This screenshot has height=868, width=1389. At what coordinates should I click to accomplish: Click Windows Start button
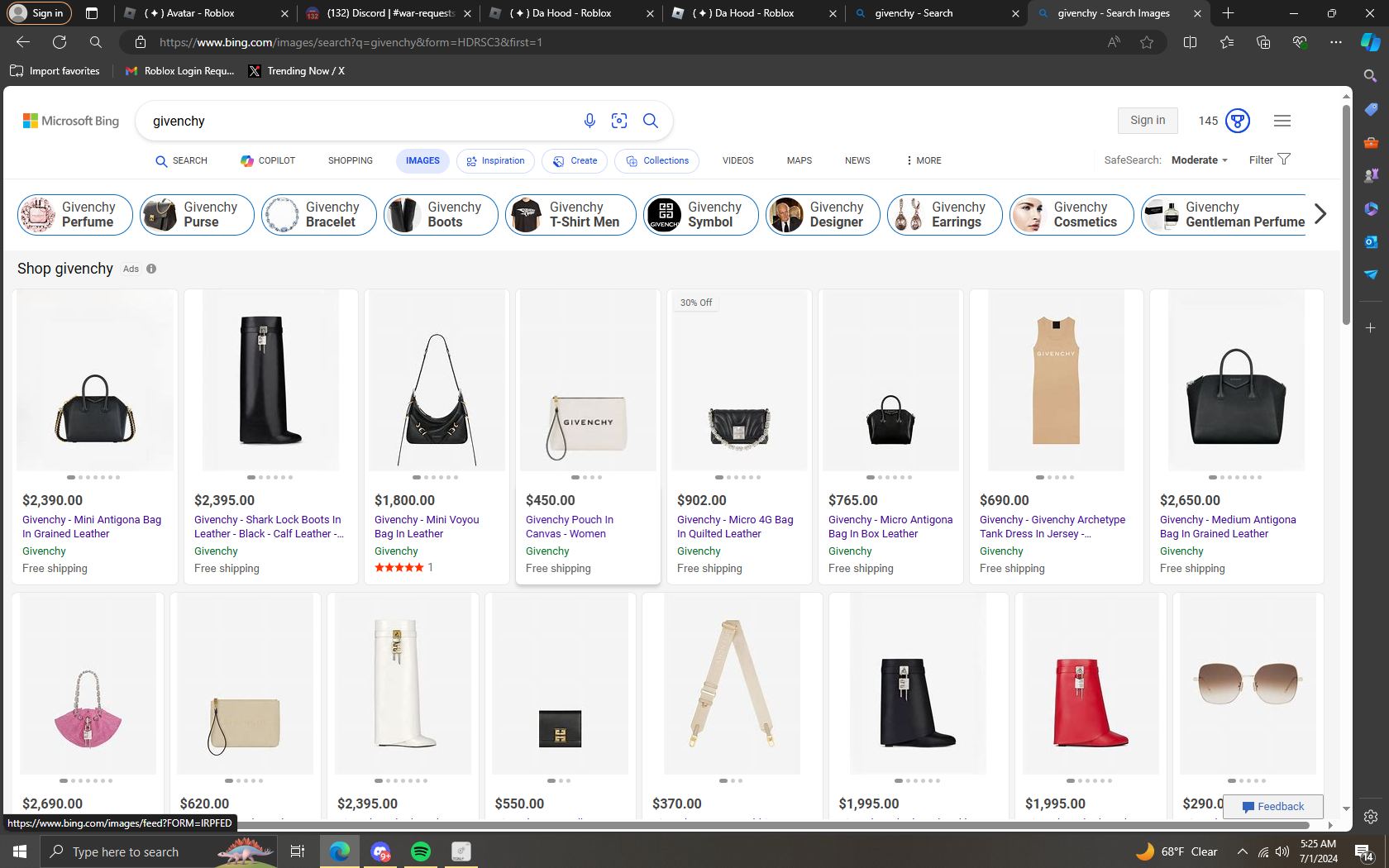click(x=20, y=851)
